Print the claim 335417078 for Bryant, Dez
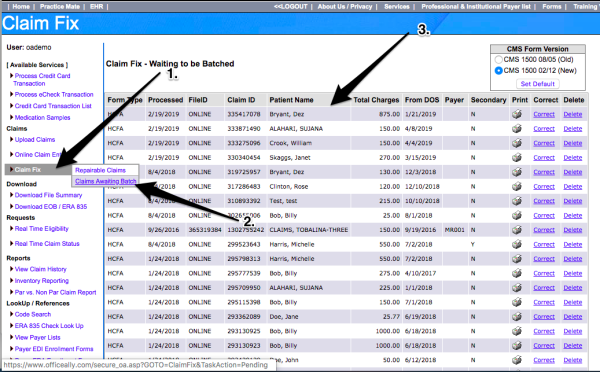The width and height of the screenshot is (600, 372). tap(517, 114)
